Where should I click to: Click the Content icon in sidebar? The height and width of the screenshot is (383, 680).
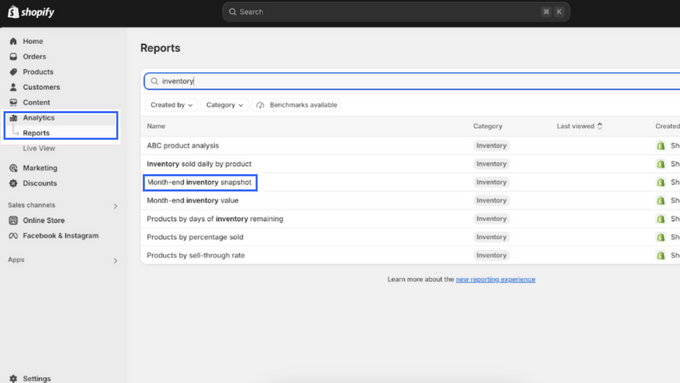(13, 102)
